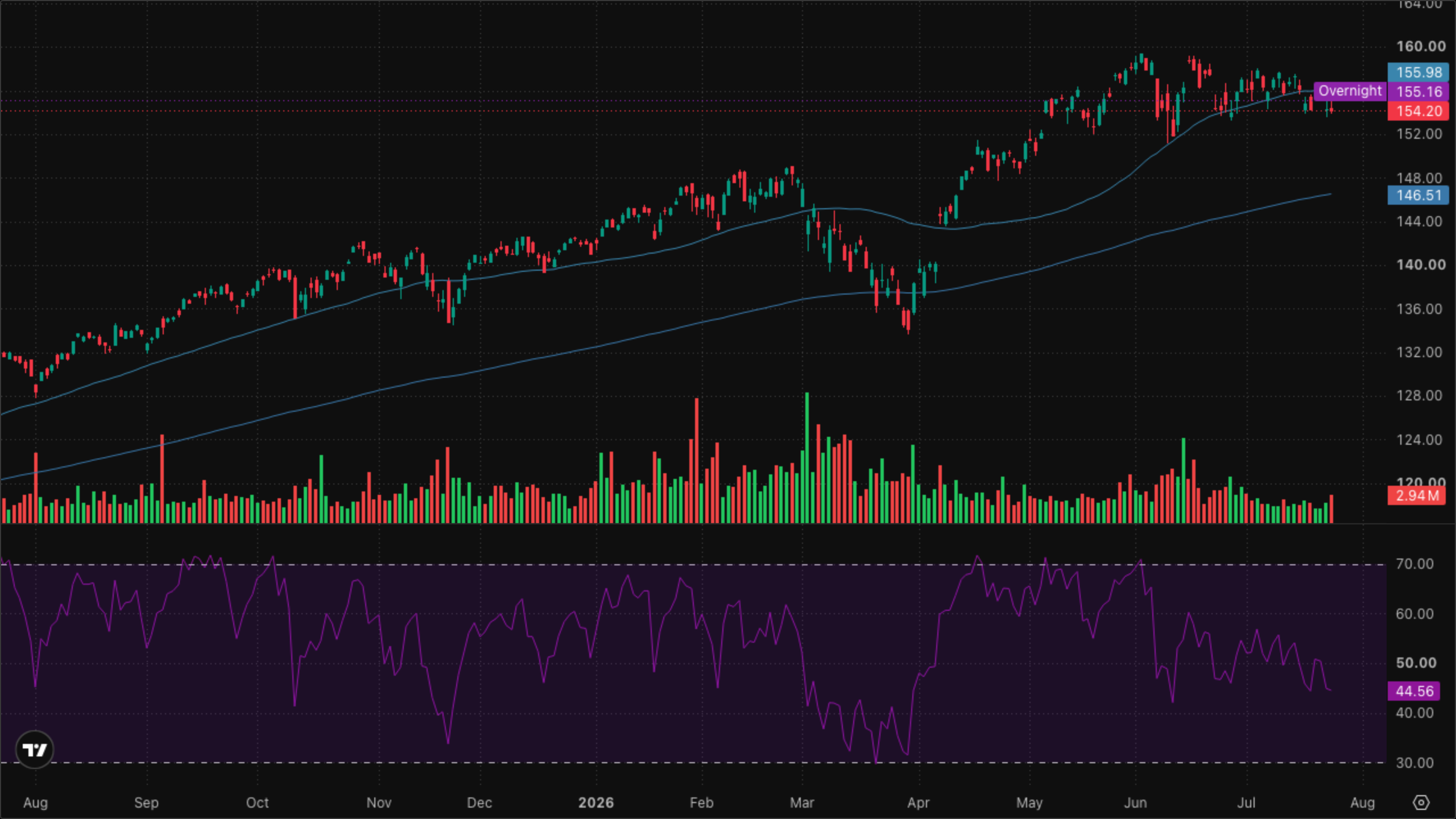
Task: Click the 2.94 M volume label
Action: [x=1416, y=495]
